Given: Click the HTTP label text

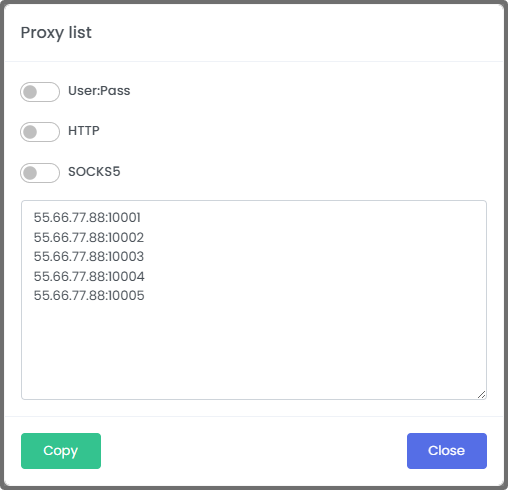Looking at the screenshot, I should [84, 131].
